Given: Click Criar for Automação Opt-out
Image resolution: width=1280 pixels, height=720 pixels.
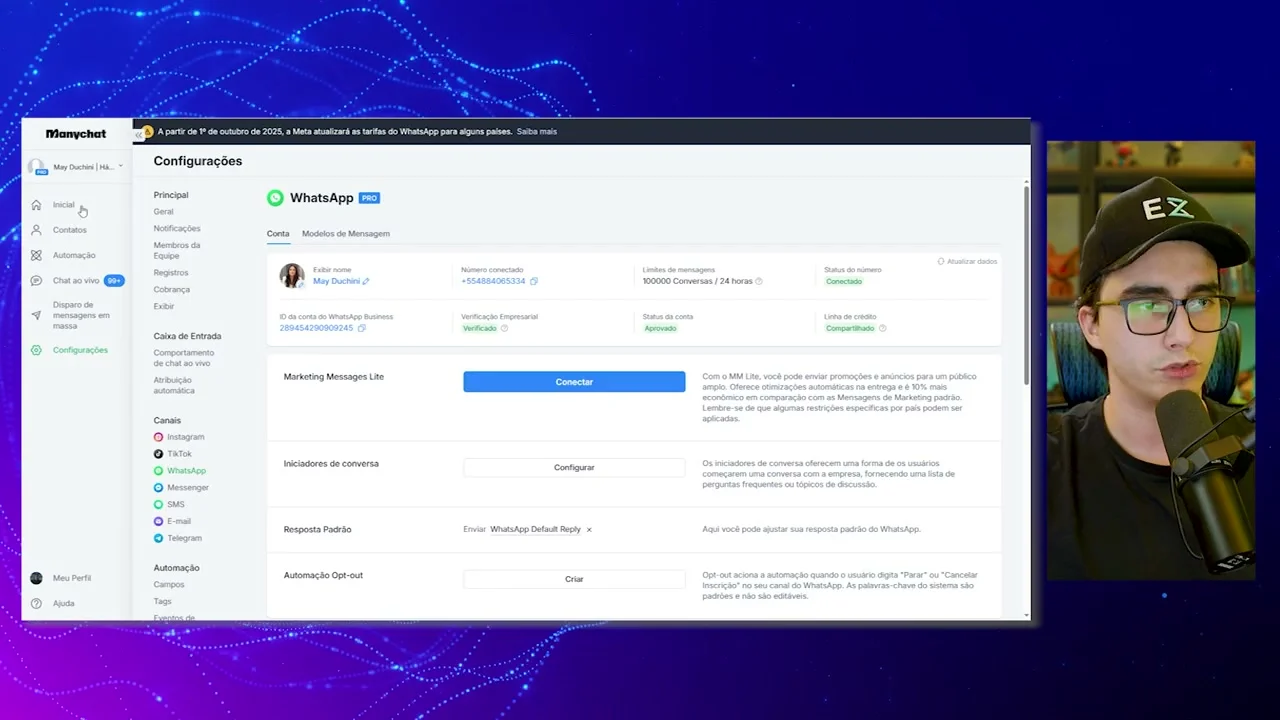Looking at the screenshot, I should (574, 579).
